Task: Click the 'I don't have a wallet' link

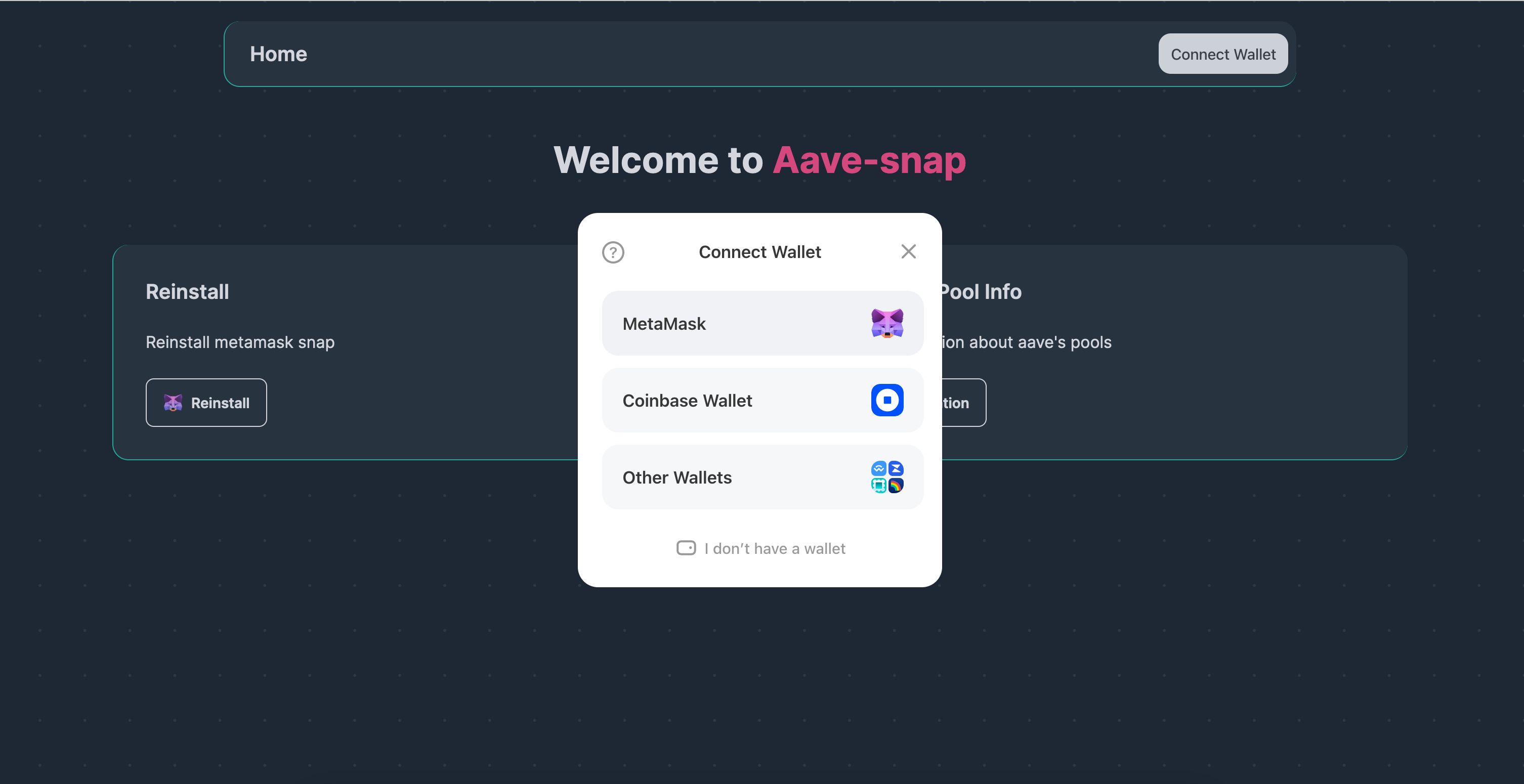Action: click(x=761, y=549)
